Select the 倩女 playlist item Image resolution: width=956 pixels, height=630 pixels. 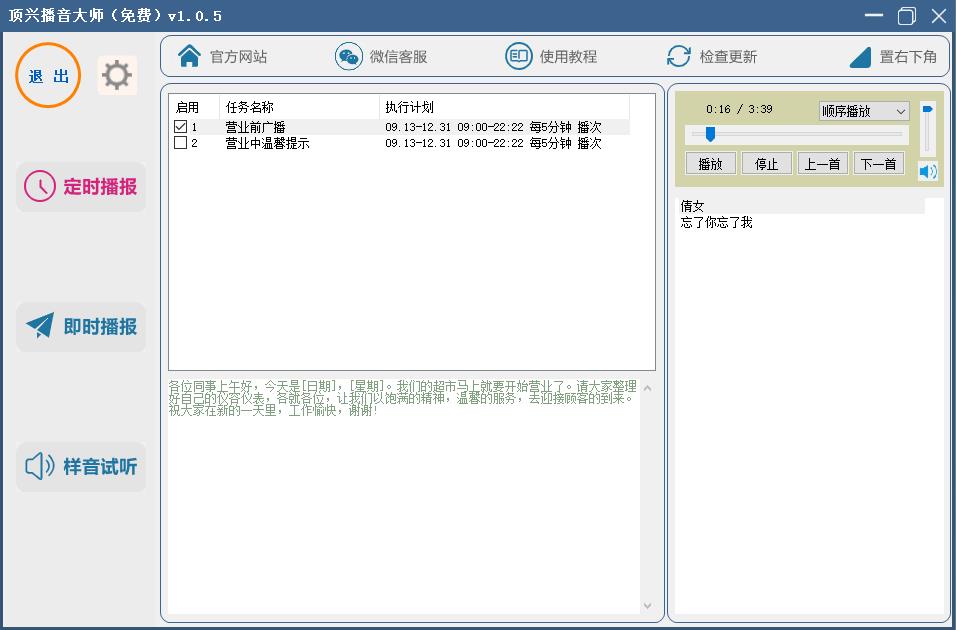(x=693, y=205)
